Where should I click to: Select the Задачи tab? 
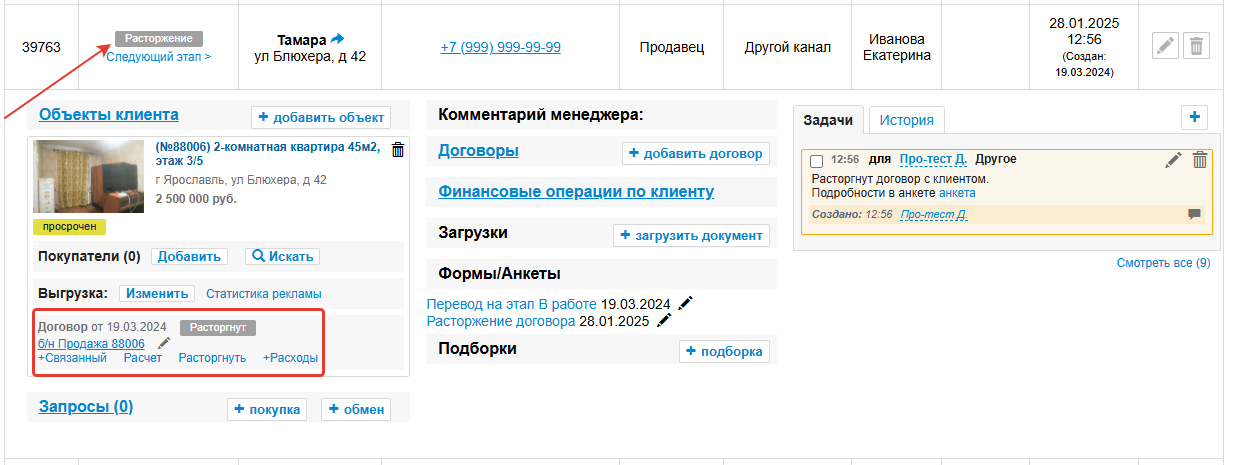pos(828,120)
